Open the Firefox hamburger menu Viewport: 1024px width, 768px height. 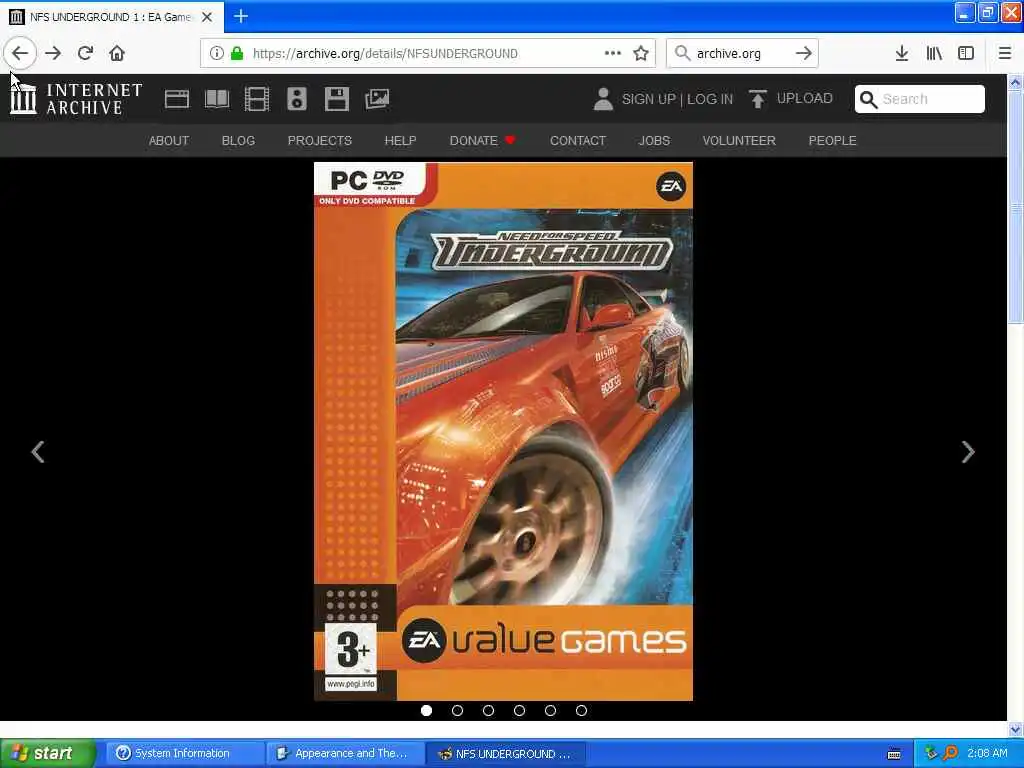tap(1004, 53)
